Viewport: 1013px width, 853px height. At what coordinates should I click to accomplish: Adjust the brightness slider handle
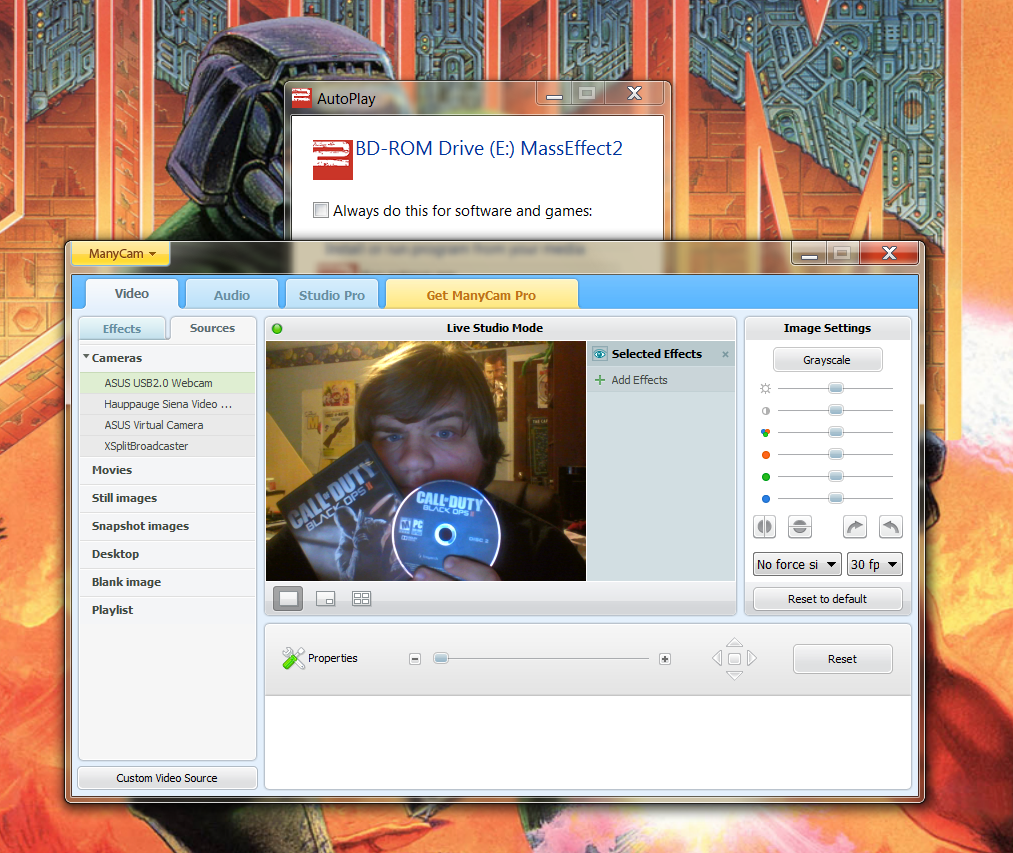(x=835, y=388)
